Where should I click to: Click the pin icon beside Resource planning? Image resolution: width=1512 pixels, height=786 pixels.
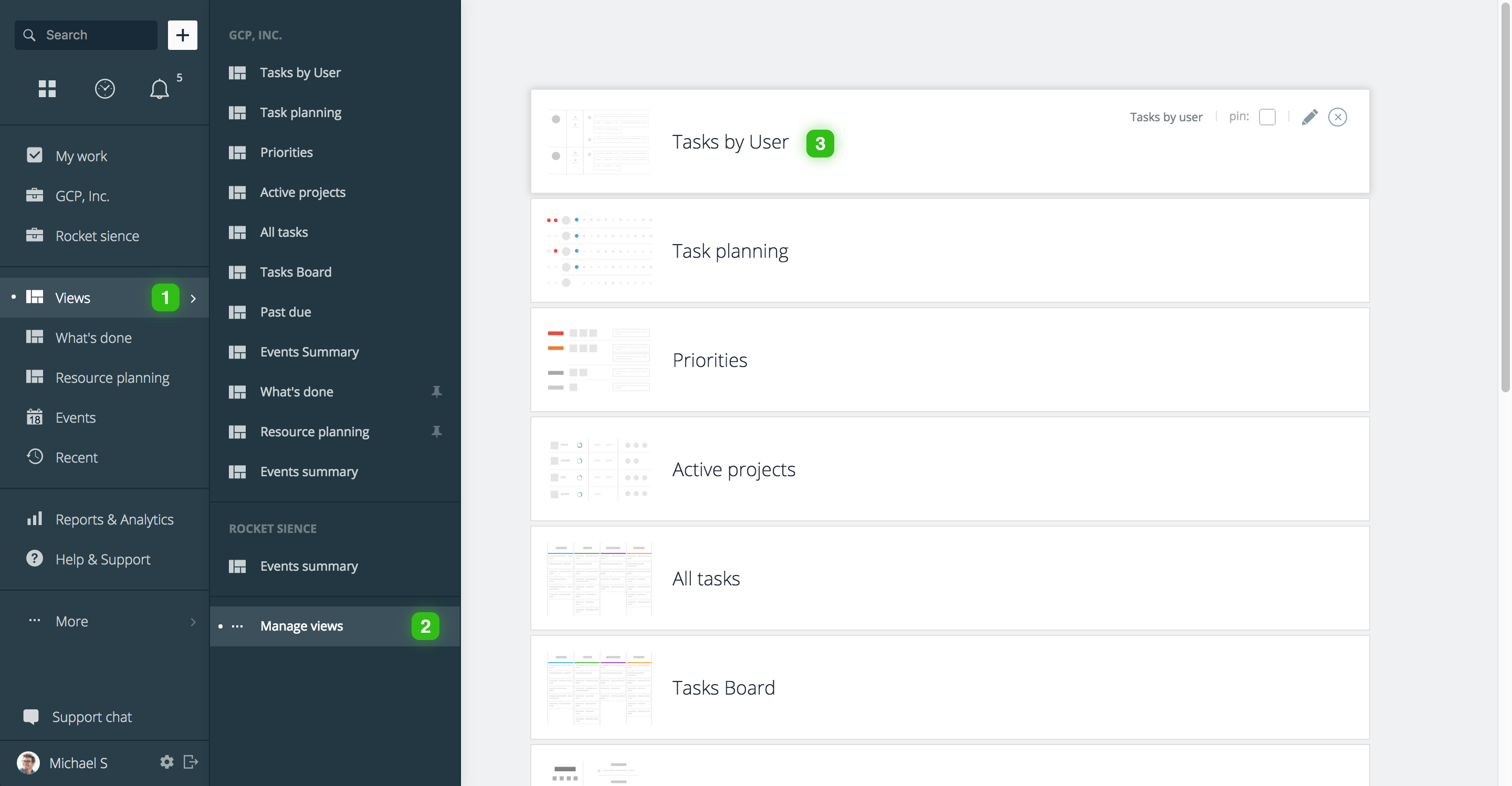[x=437, y=432]
